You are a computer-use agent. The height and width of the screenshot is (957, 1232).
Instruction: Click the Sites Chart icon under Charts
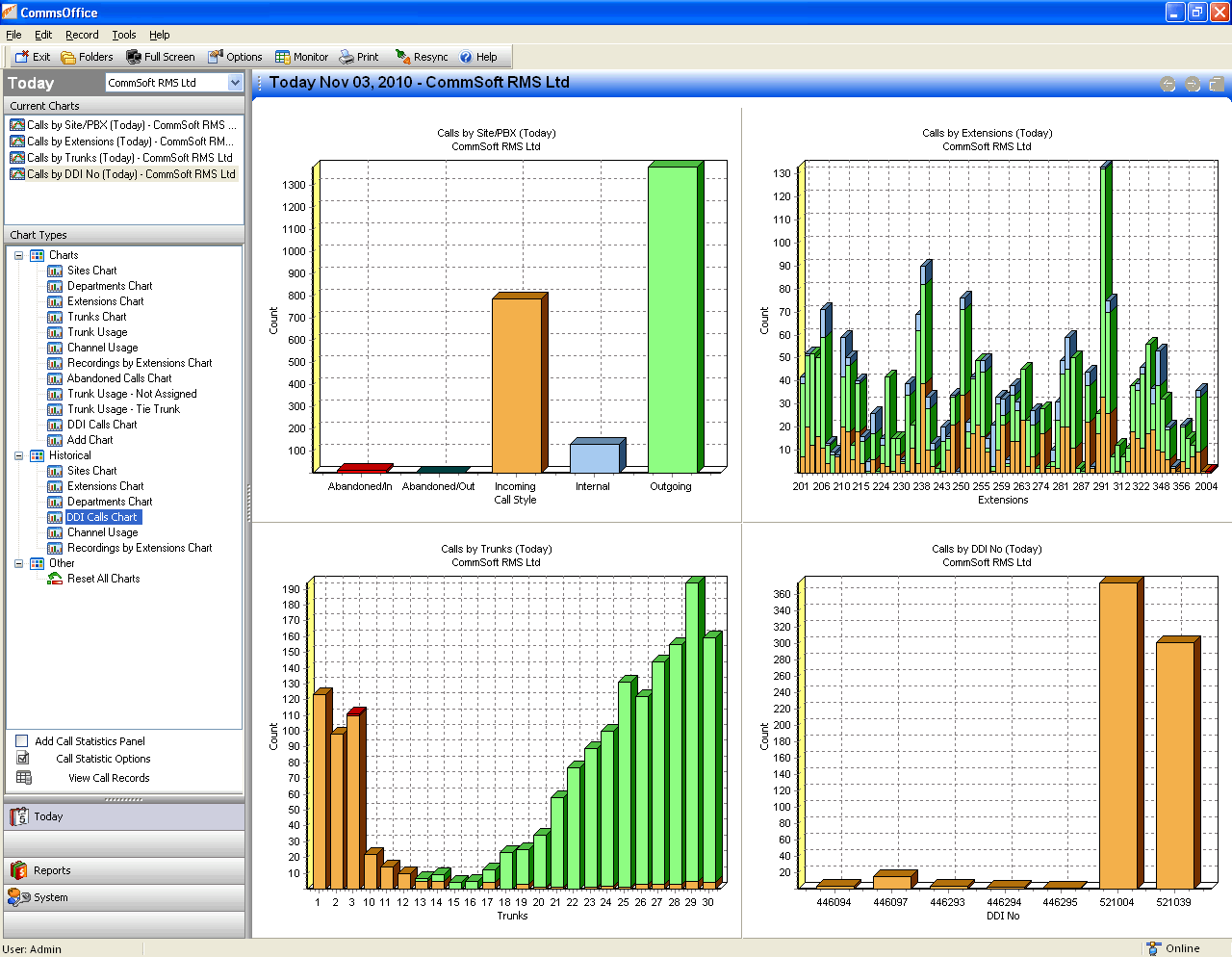tap(55, 271)
